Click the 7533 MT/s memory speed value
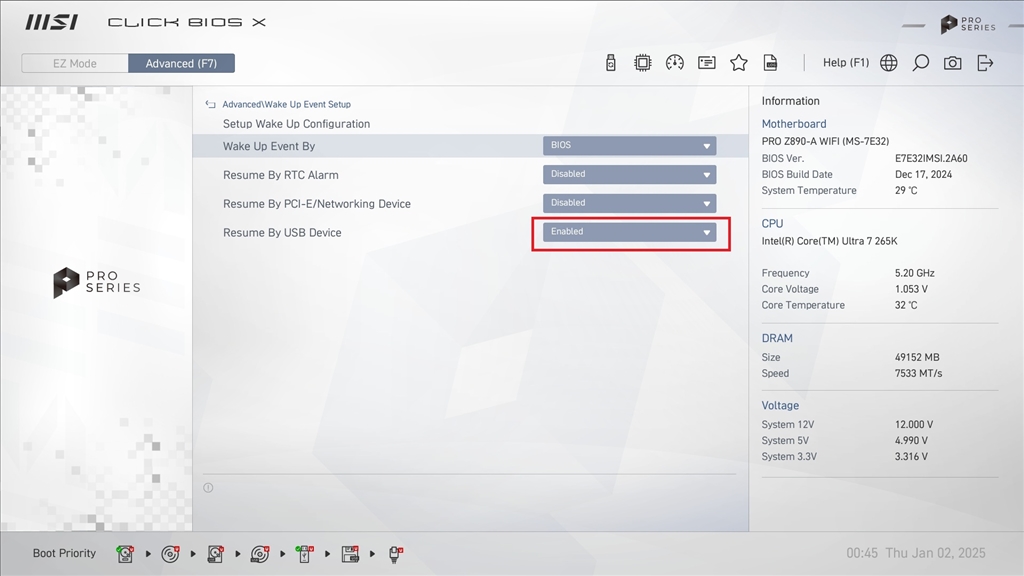This screenshot has height=576, width=1024. [x=919, y=374]
